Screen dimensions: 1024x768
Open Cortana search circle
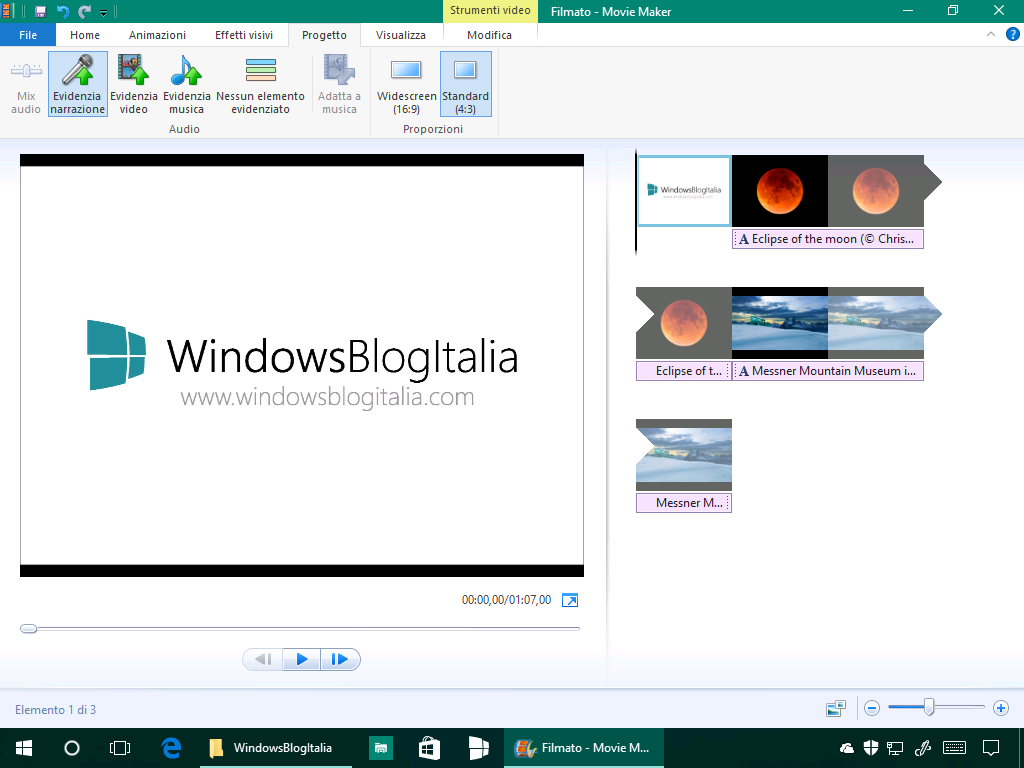pos(72,748)
